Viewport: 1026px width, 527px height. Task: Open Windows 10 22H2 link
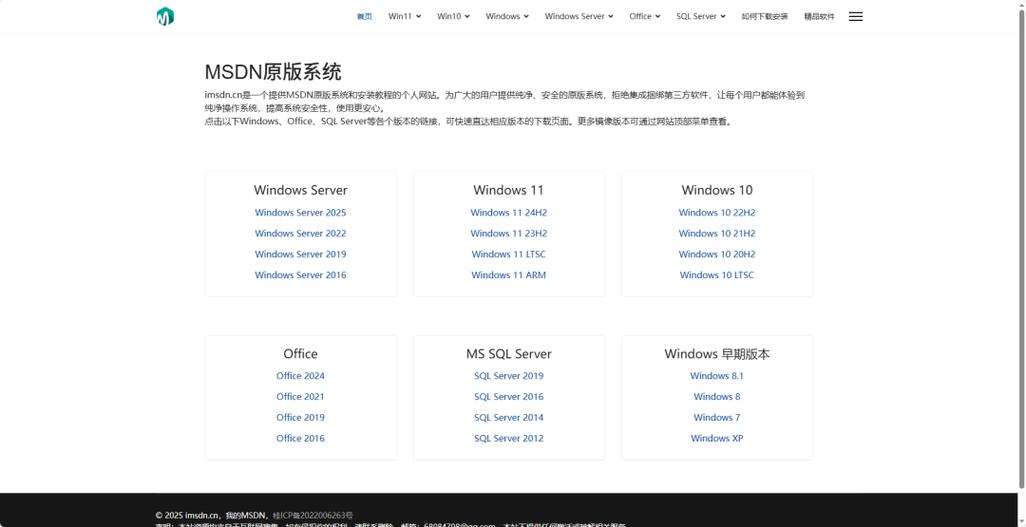click(x=716, y=213)
